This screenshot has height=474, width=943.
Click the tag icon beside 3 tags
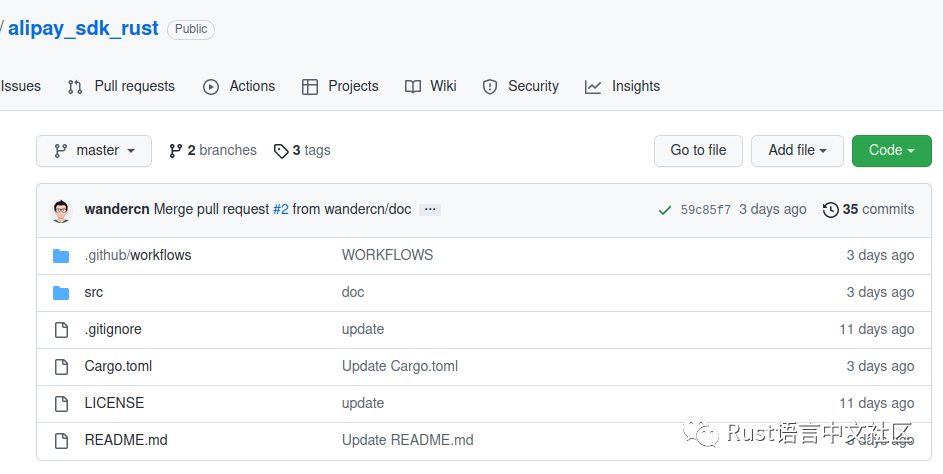281,151
